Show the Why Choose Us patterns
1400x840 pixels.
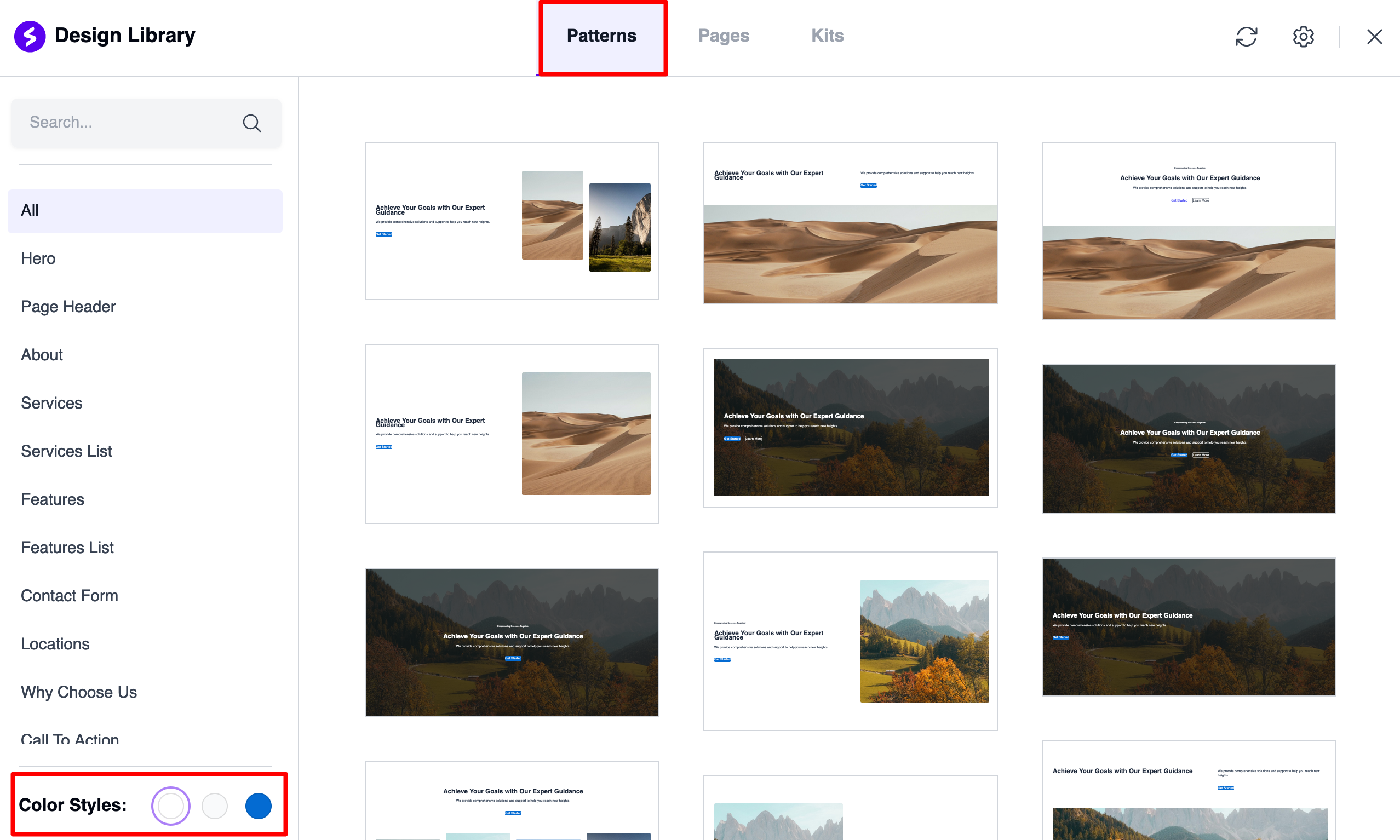click(79, 692)
